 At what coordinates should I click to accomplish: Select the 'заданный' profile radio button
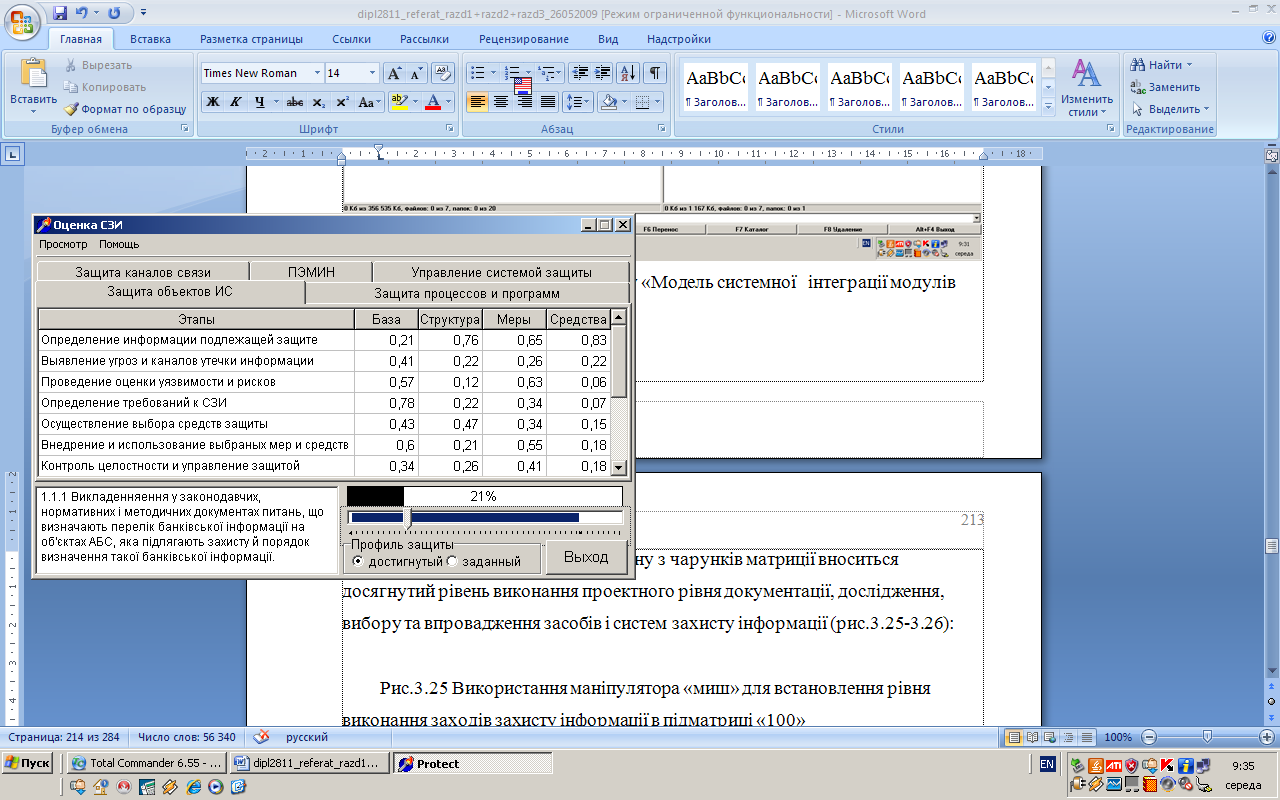pos(452,561)
